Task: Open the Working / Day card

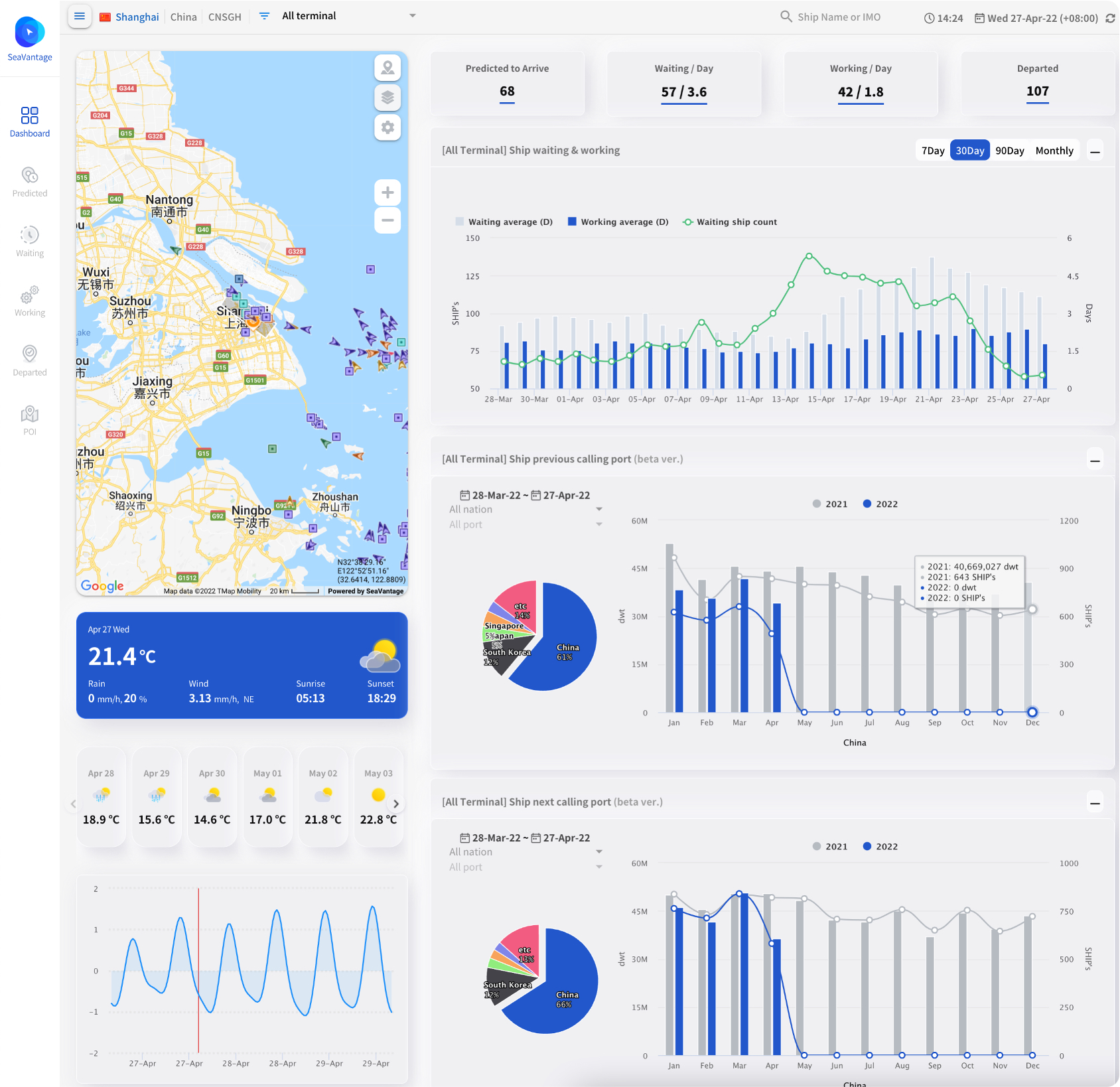Action: (861, 84)
